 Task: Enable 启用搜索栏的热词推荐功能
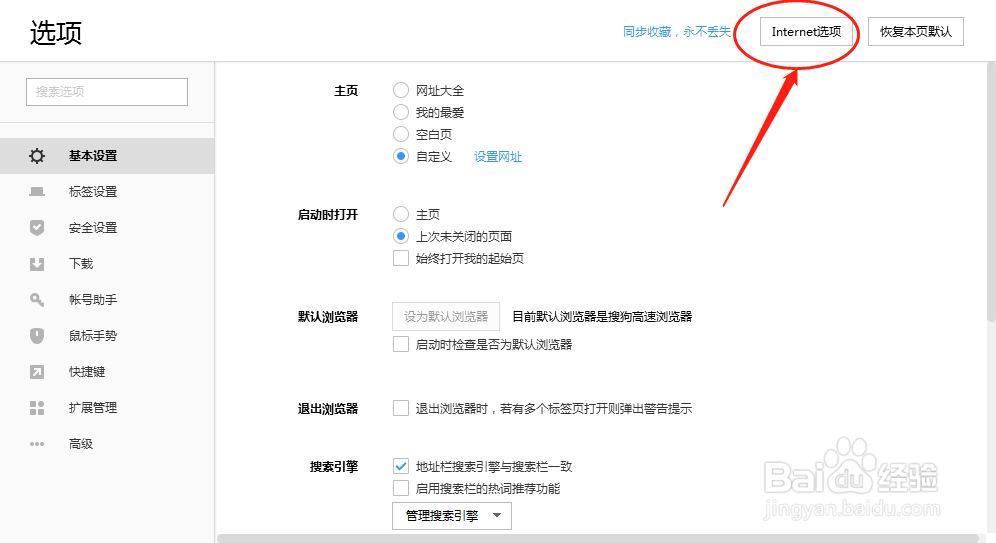tap(401, 488)
